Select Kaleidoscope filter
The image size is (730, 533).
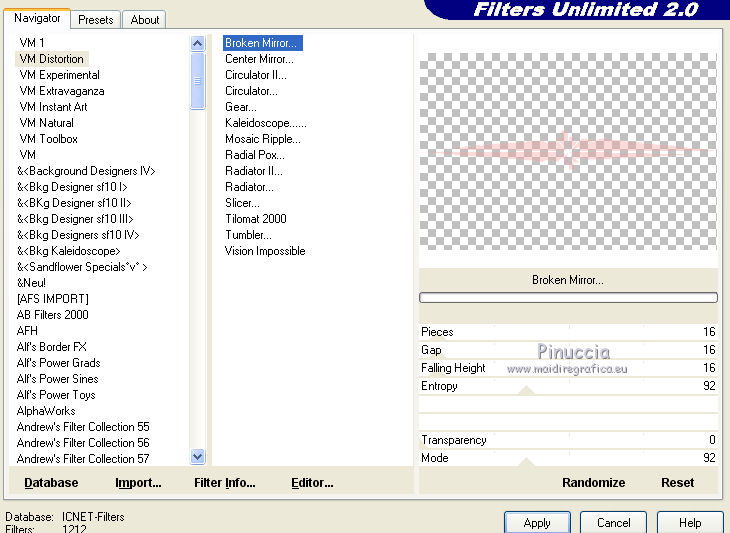(265, 123)
